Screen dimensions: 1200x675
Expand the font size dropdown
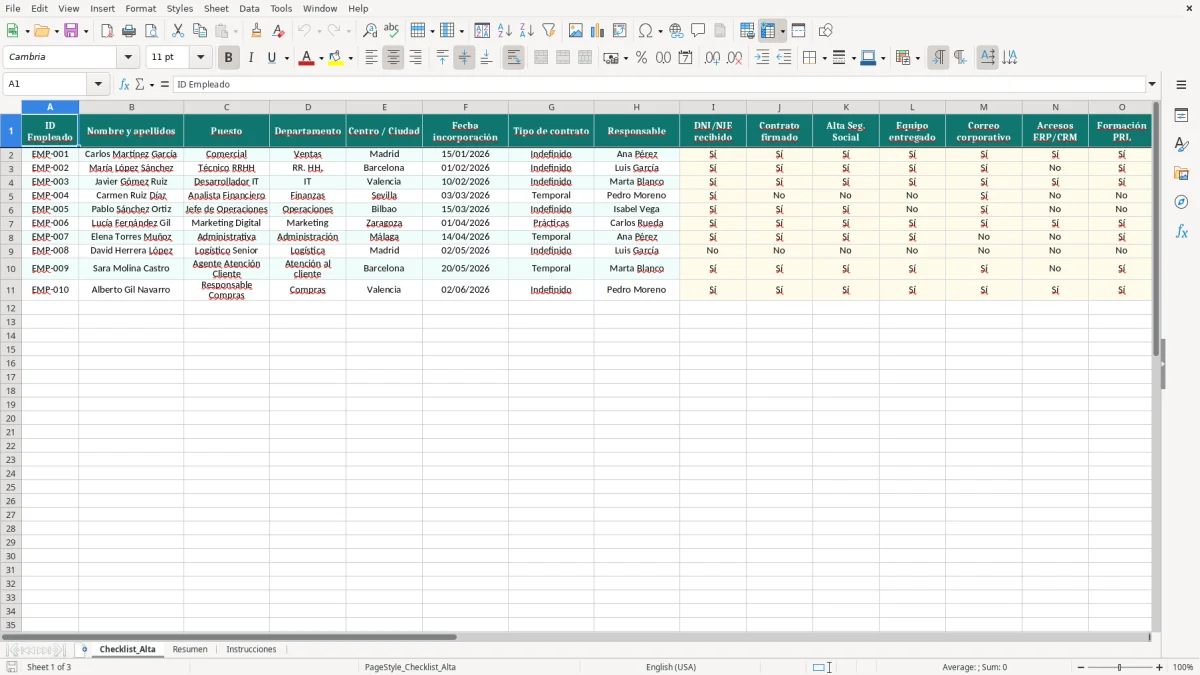point(200,58)
